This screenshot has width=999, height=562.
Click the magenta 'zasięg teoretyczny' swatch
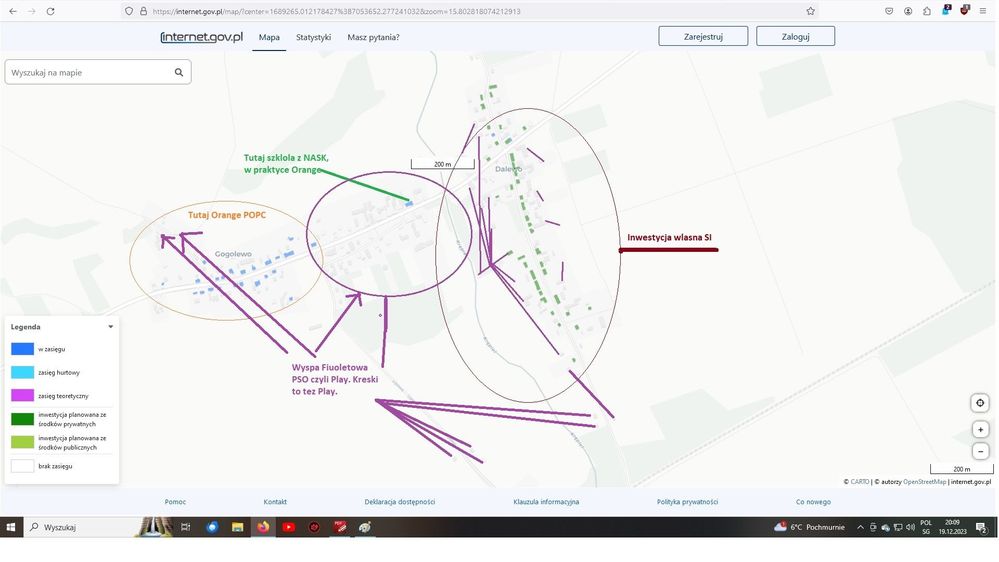coord(22,396)
